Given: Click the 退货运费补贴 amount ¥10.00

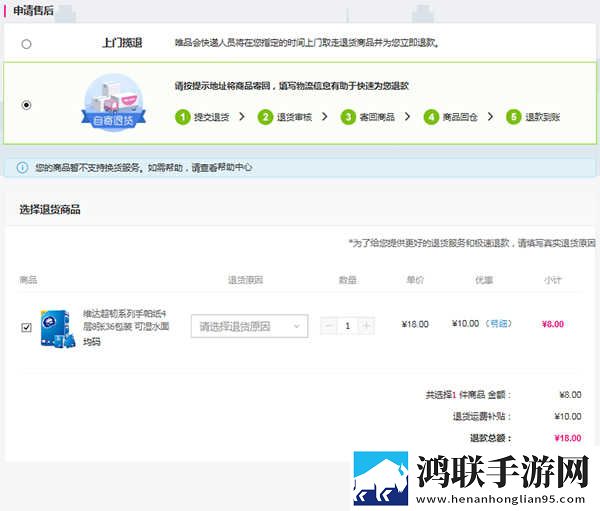Looking at the screenshot, I should 568,416.
